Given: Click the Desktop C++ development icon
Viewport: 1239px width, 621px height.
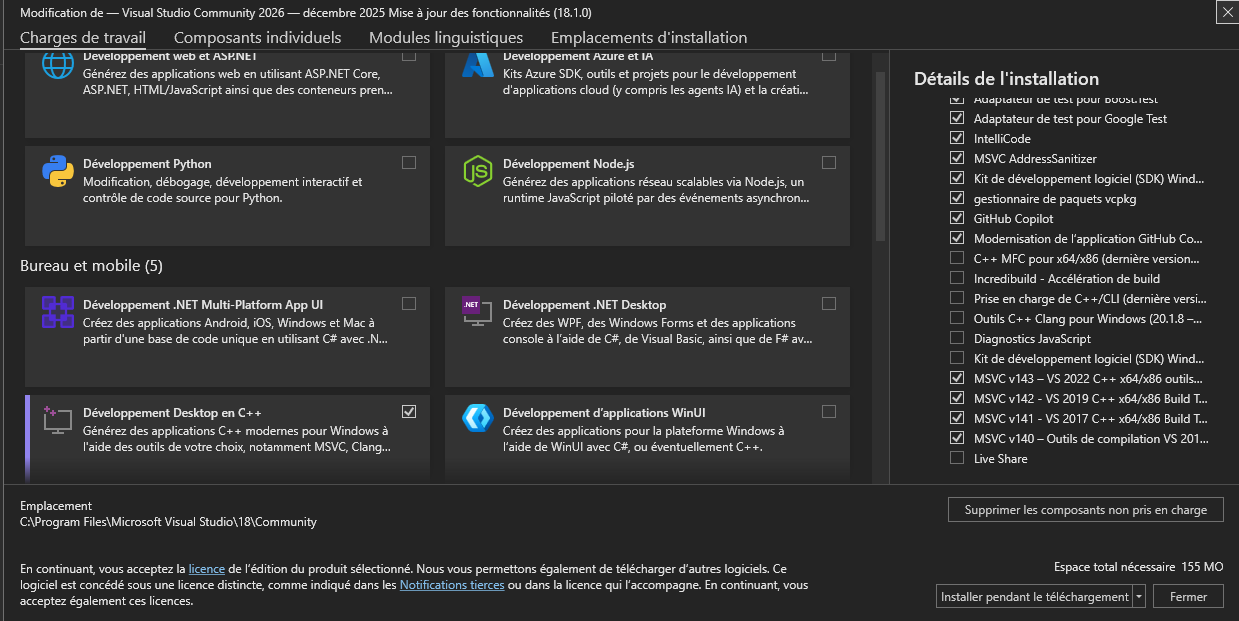Looking at the screenshot, I should (x=58, y=420).
